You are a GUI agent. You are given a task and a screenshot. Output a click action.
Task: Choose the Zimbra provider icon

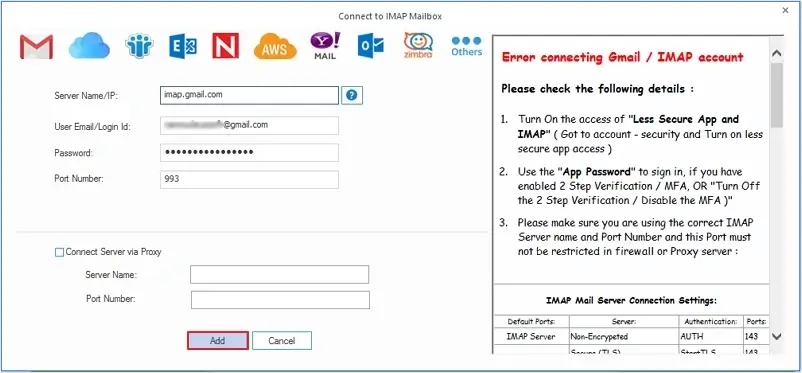coord(418,46)
